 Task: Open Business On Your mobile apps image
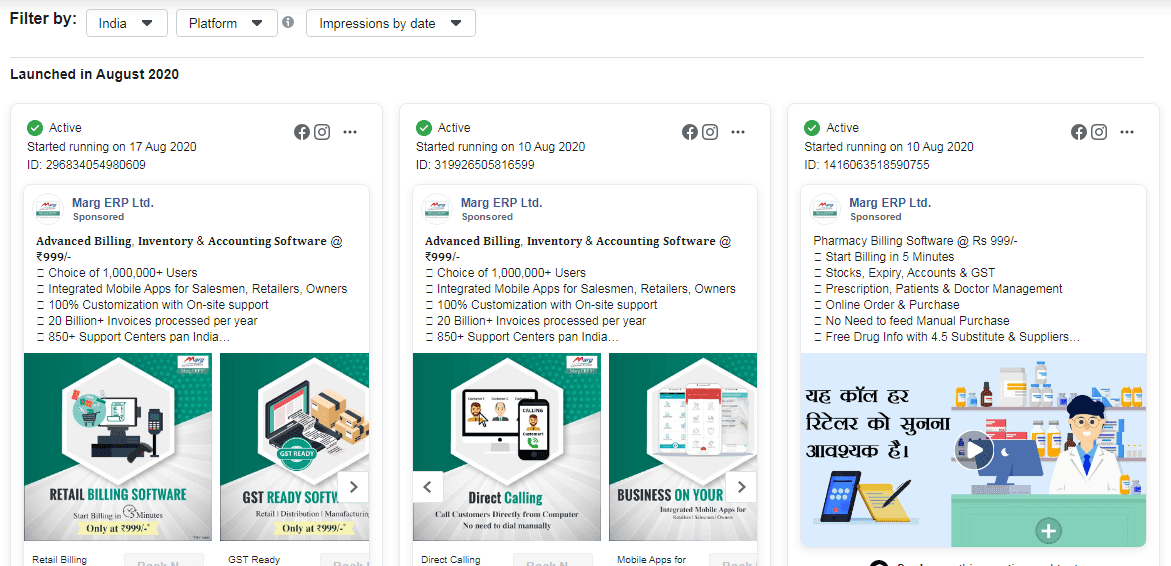click(x=683, y=447)
